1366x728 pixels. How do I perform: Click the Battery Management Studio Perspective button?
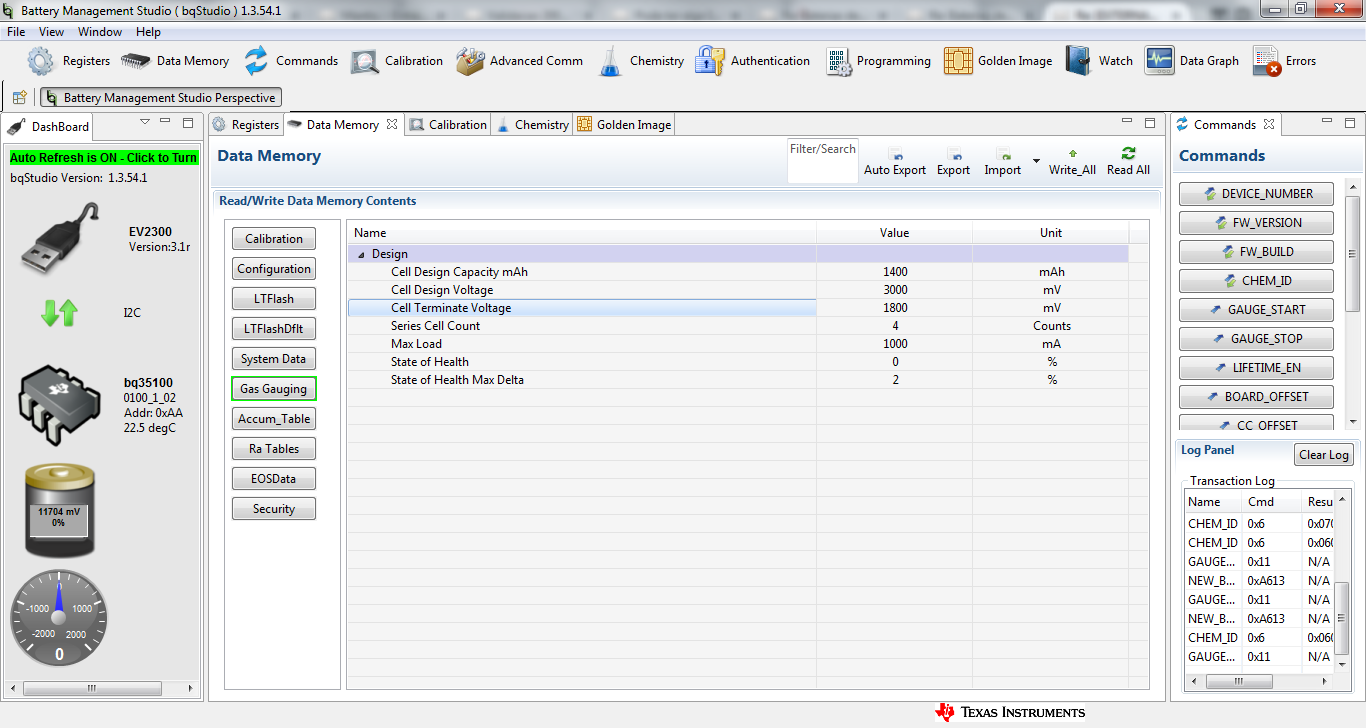[x=161, y=98]
